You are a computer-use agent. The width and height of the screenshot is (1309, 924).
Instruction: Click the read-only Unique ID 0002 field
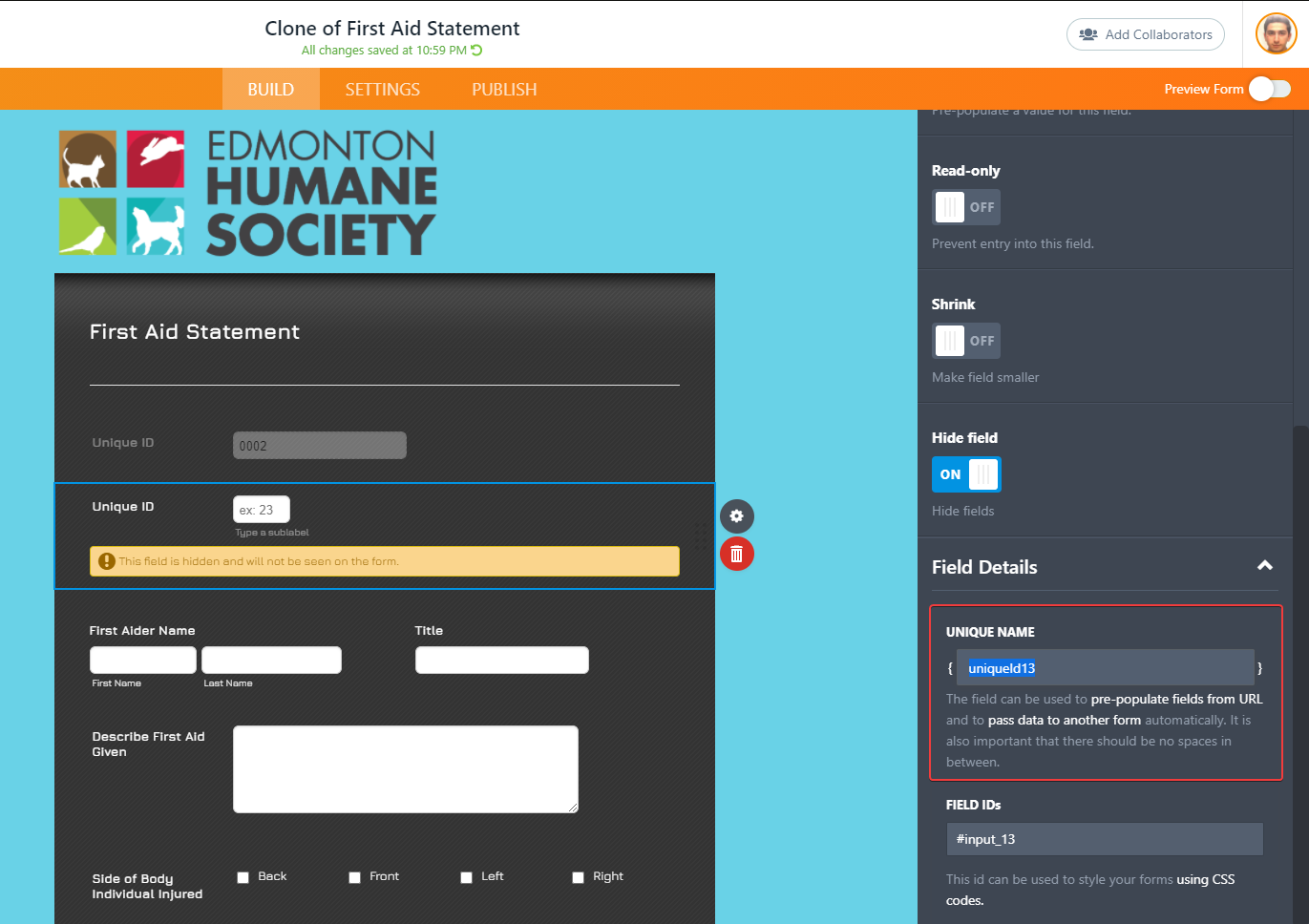coord(320,445)
